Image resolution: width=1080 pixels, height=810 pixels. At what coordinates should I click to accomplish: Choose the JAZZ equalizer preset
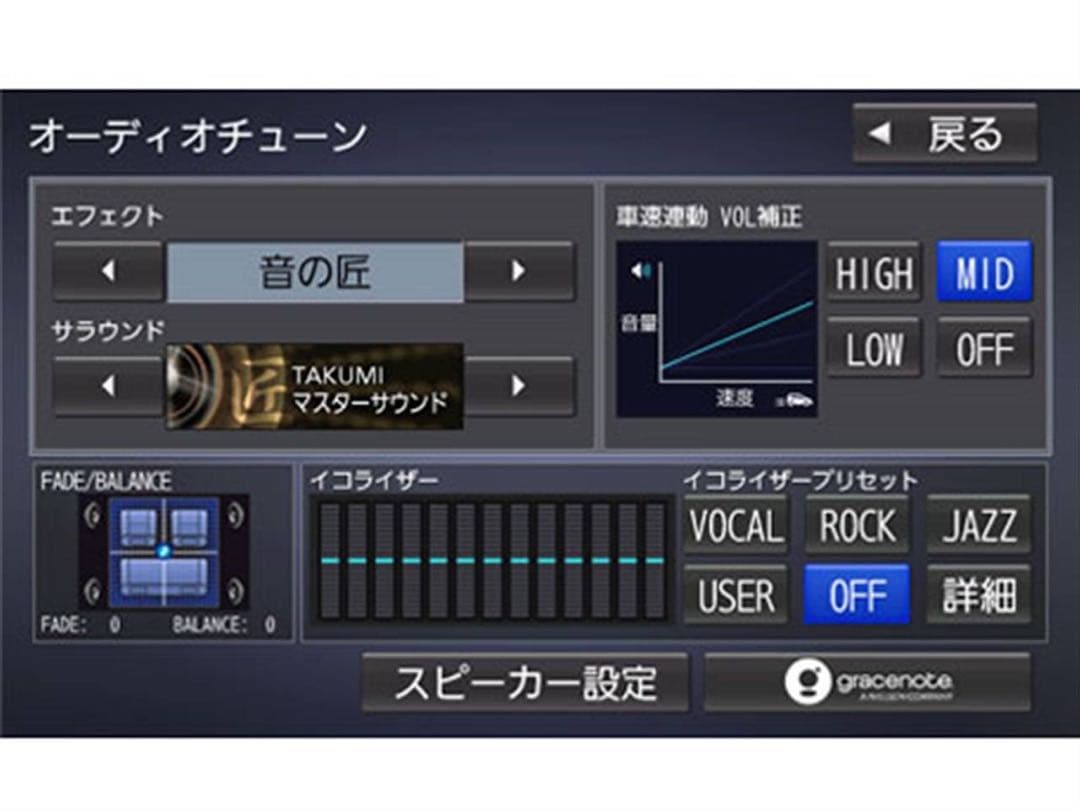click(978, 526)
